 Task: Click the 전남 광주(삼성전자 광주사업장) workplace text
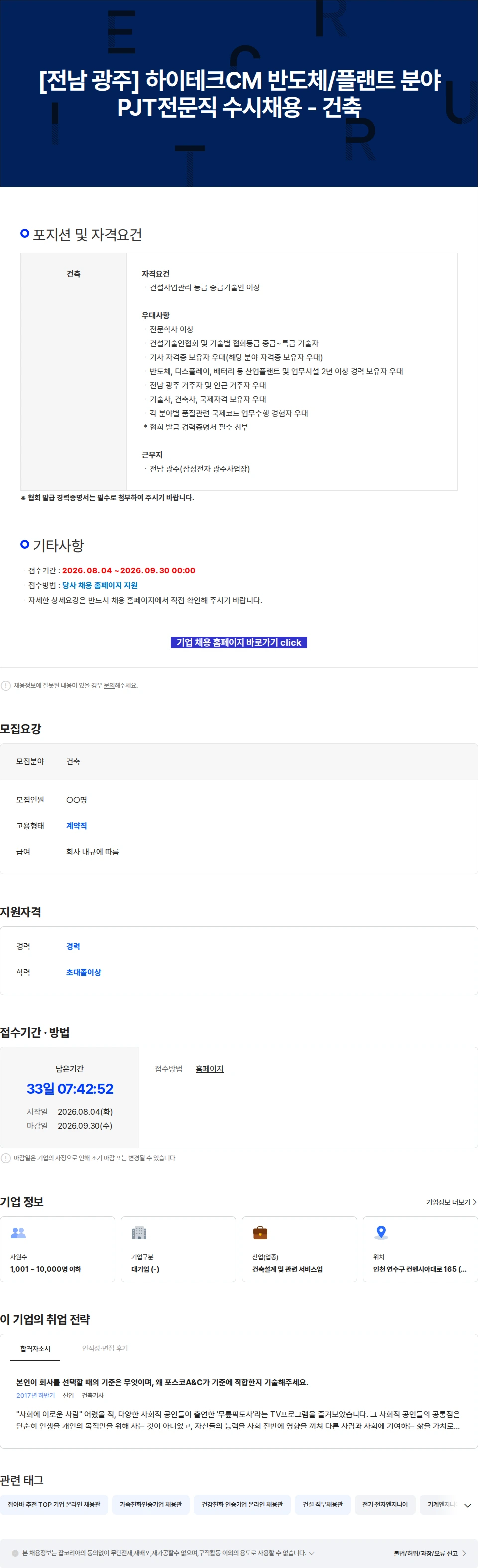(200, 469)
